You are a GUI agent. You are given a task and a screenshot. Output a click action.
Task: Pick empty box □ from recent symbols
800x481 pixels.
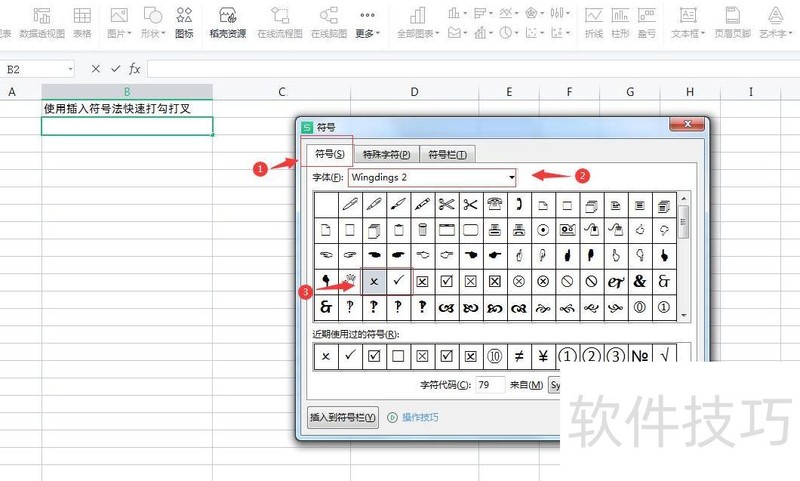point(398,356)
